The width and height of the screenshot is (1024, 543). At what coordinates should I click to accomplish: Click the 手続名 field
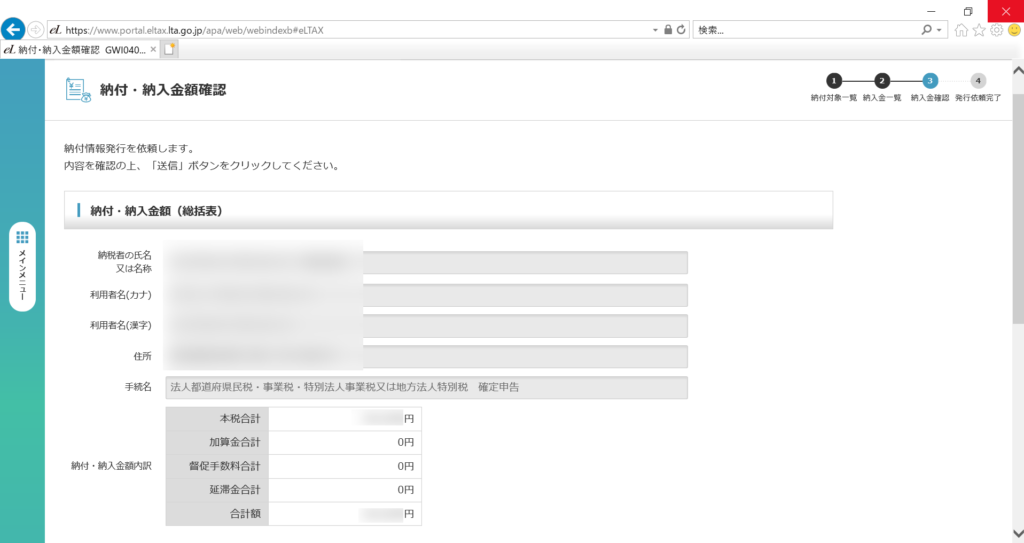[427, 387]
